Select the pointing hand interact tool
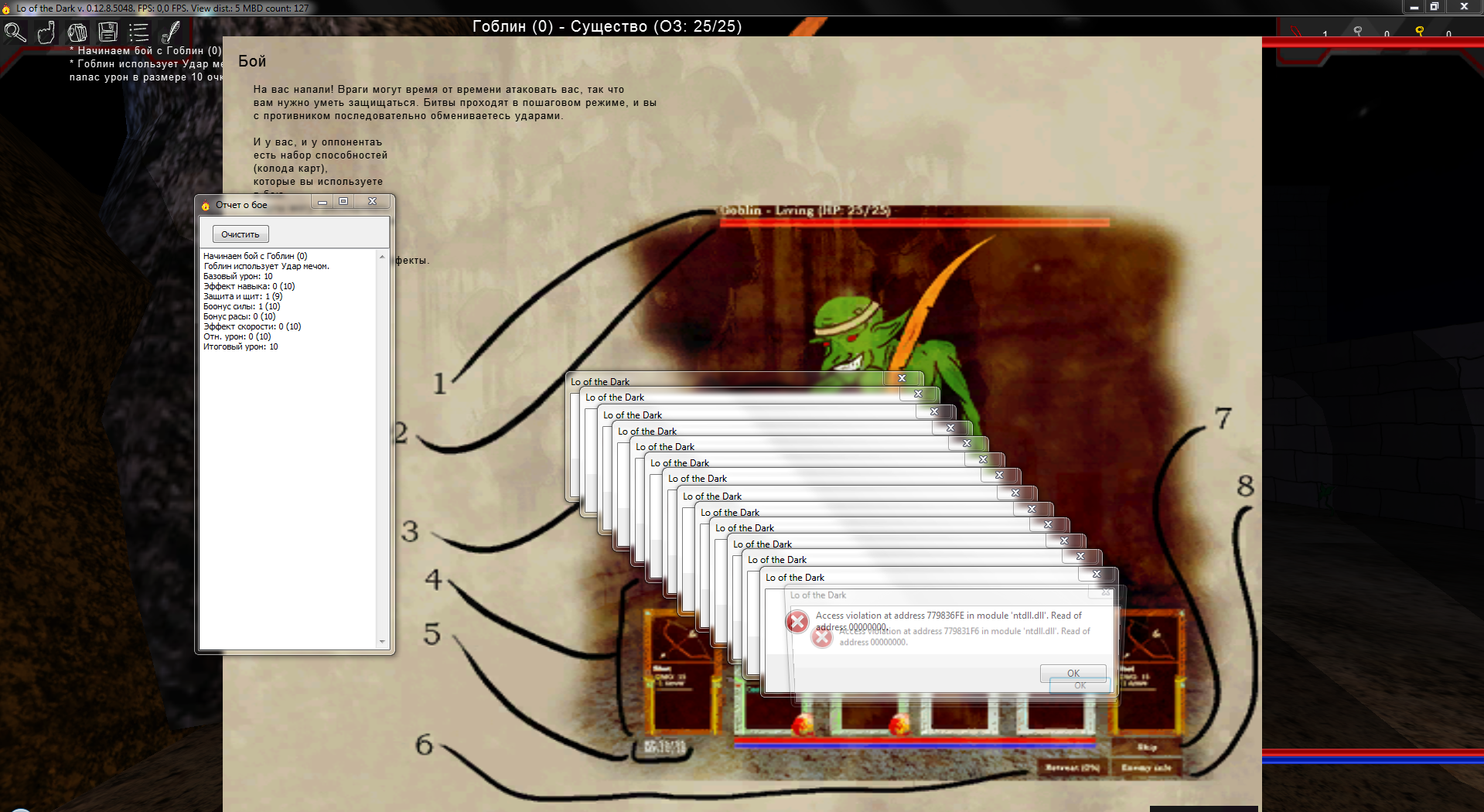The image size is (1484, 812). pos(46,32)
